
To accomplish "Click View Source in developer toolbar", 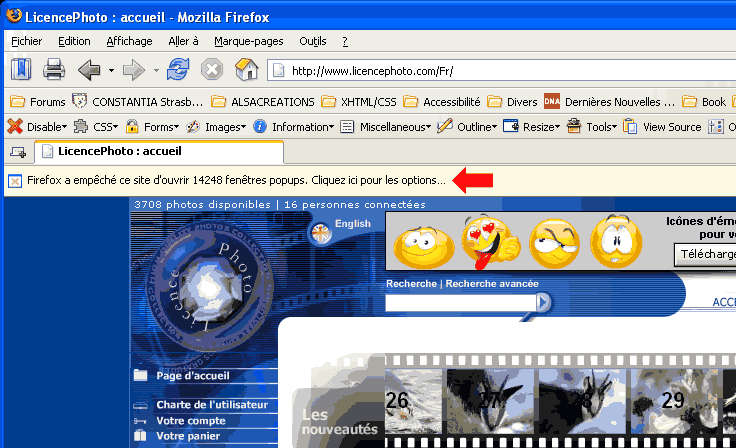I will point(662,127).
